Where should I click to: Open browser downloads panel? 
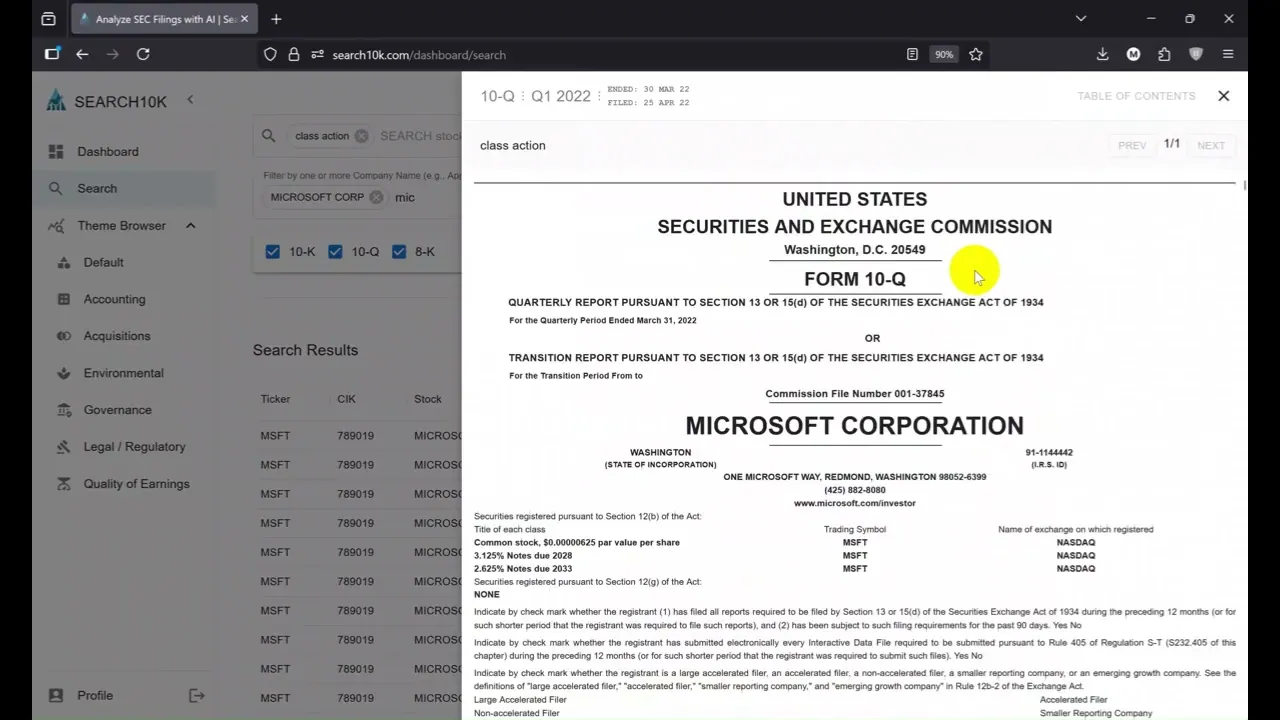point(1102,54)
